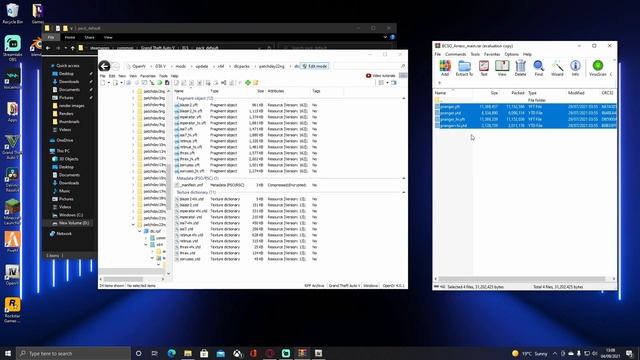Click the preview pane icon in OpenIV toolbar
The image size is (640, 360).
394,83
